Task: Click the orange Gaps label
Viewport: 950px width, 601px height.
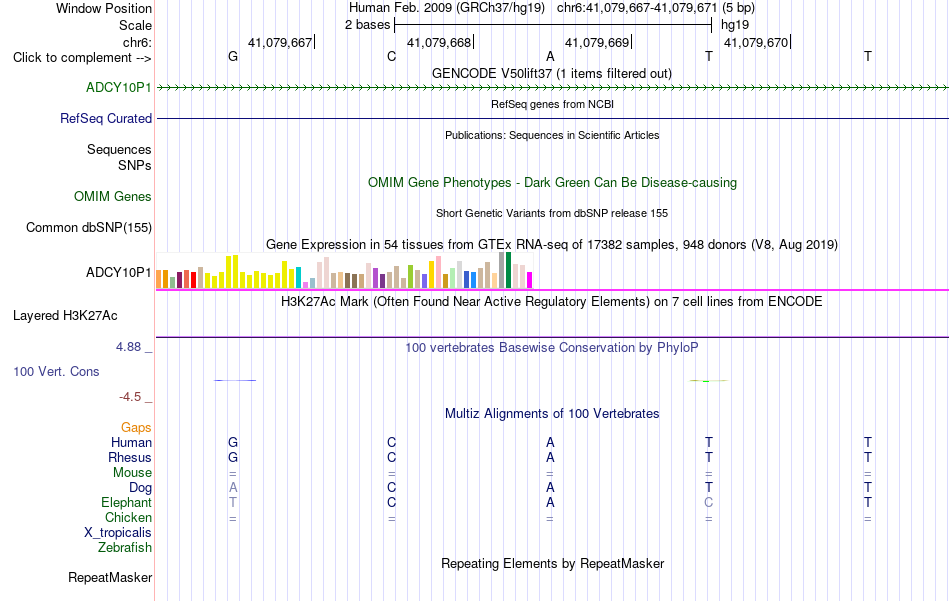Action: (x=136, y=428)
